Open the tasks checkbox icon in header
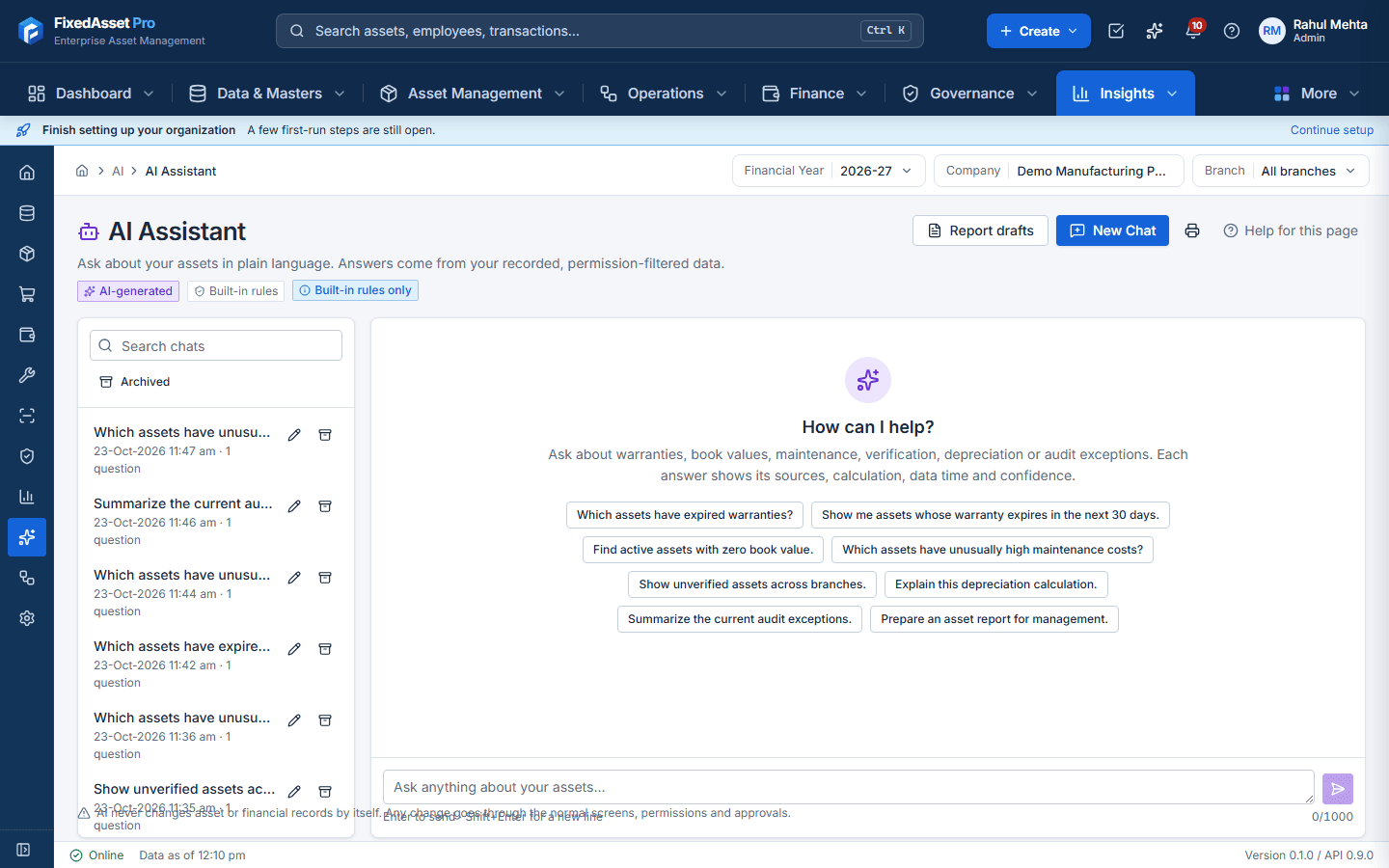Image resolution: width=1389 pixels, height=868 pixels. click(1116, 31)
